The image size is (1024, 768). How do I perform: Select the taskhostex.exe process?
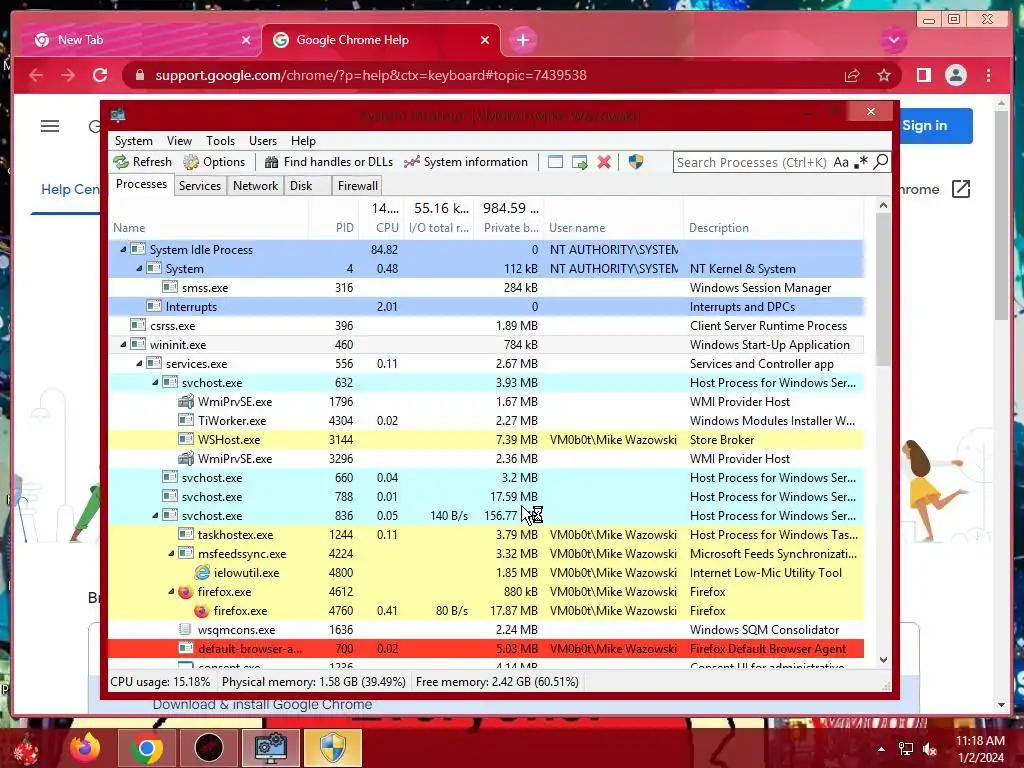click(x=486, y=534)
